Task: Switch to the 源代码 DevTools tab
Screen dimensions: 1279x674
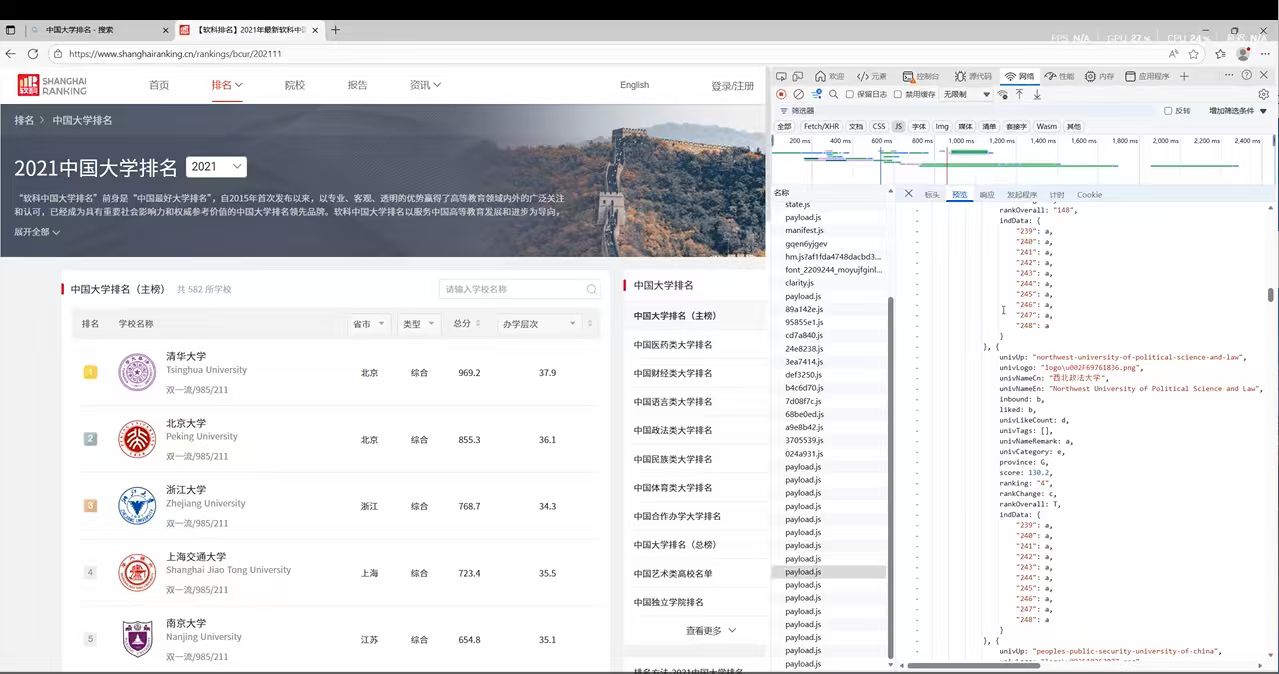Action: tap(972, 76)
